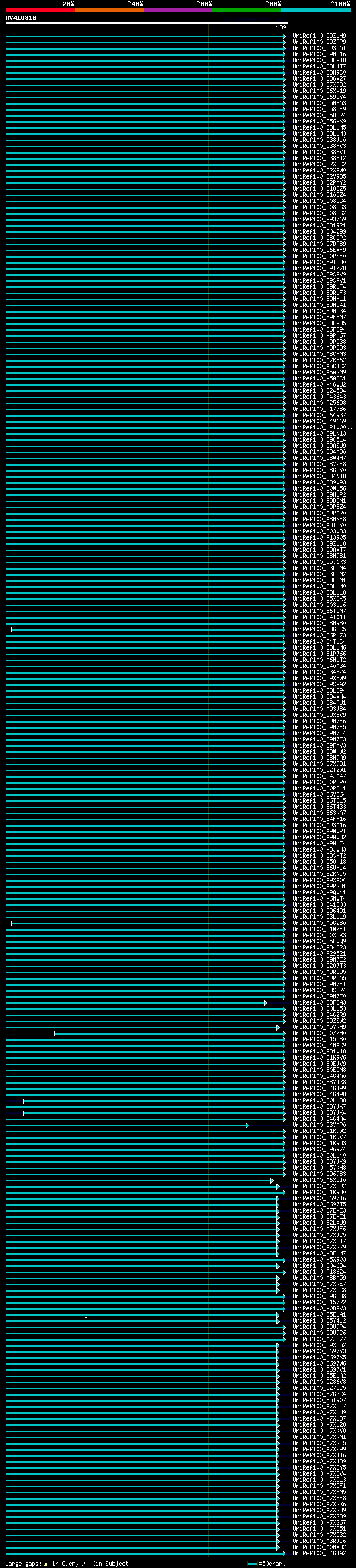The height and width of the screenshot is (1568, 356).
Task: Select the UniRef100_Q8H9C0 label
Action: [319, 73]
